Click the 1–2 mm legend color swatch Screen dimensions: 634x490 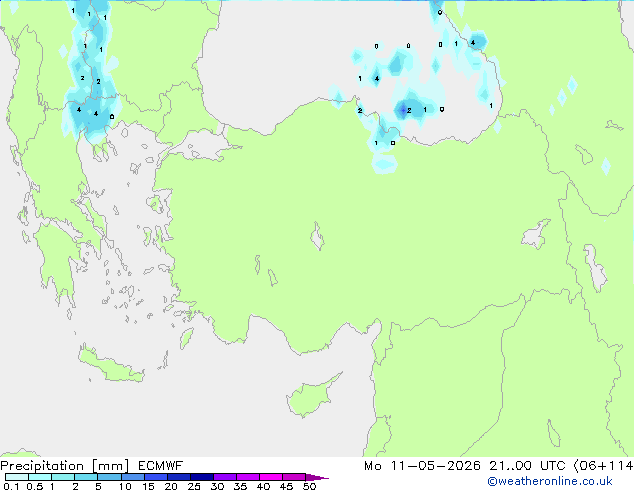63,477
